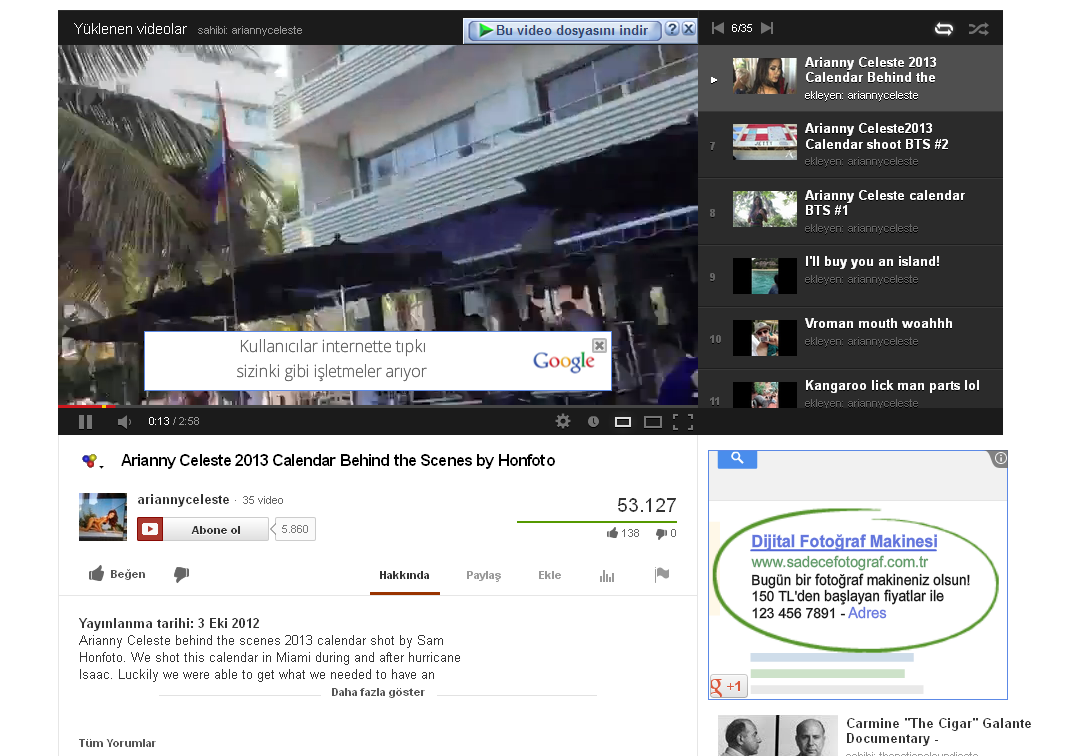Click thumbnail of Vroman mouth woahhh

pyautogui.click(x=765, y=338)
